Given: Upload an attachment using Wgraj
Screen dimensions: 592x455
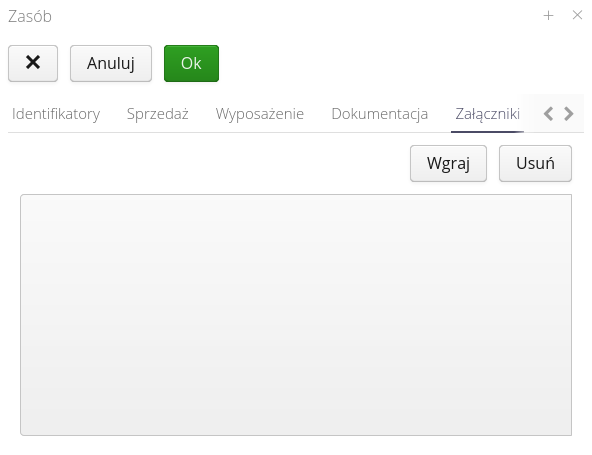Looking at the screenshot, I should point(448,163).
